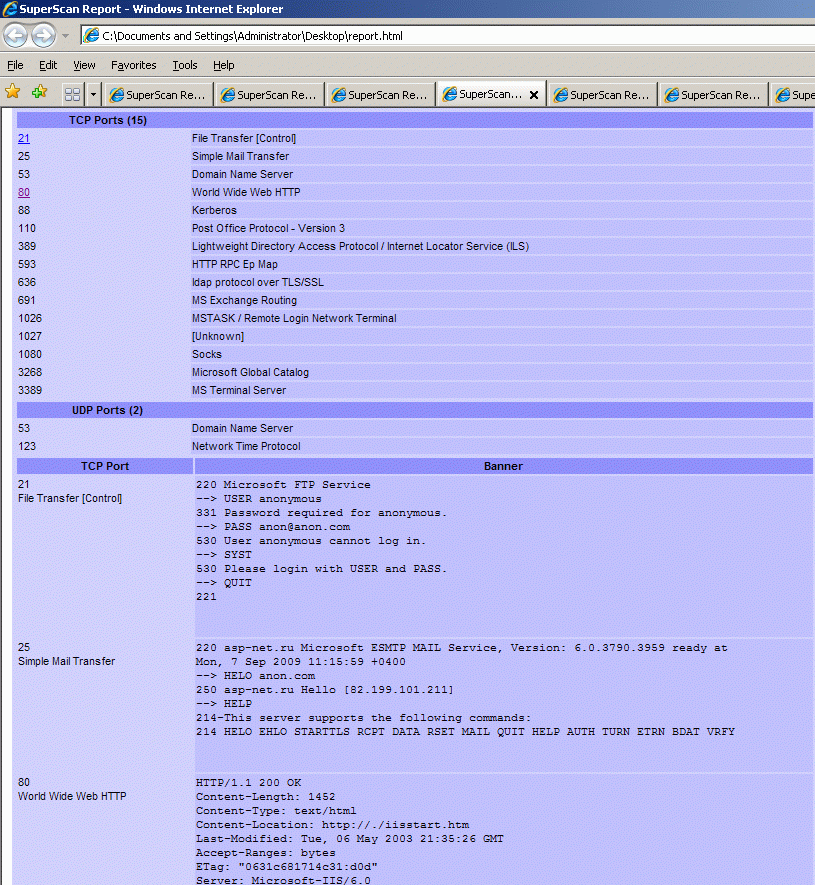
Task: Click the browser Back arrow button
Action: coord(15,36)
